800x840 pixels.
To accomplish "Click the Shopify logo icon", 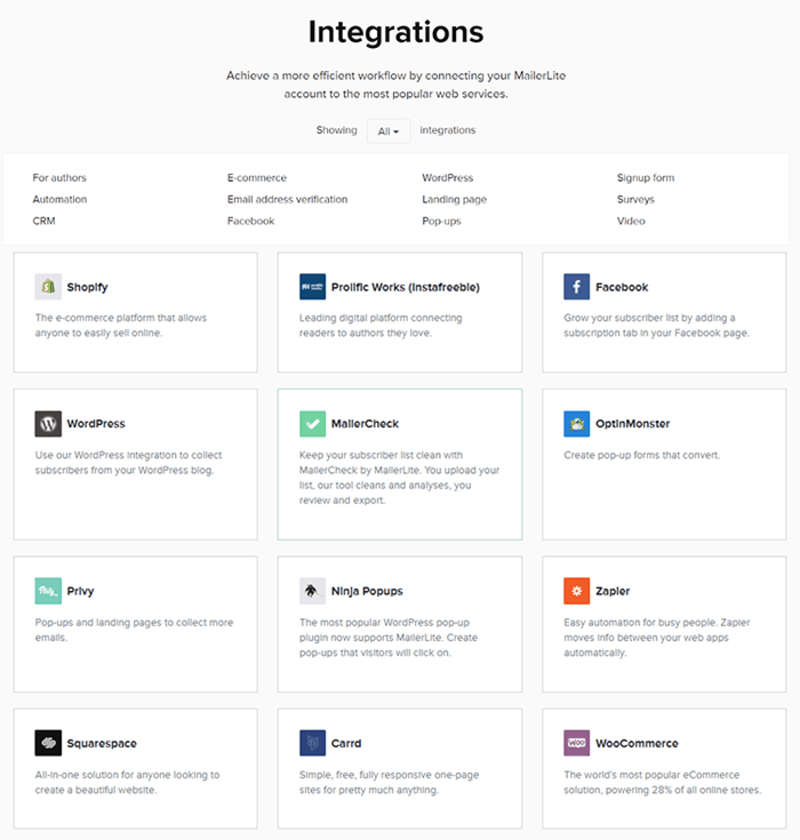I will (x=48, y=287).
